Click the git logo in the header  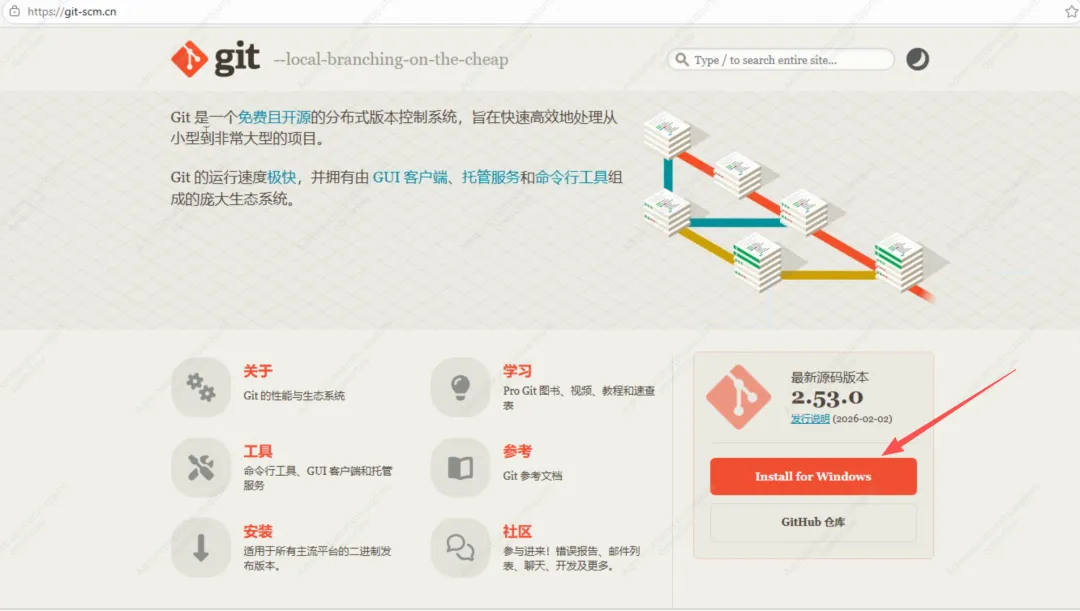216,59
